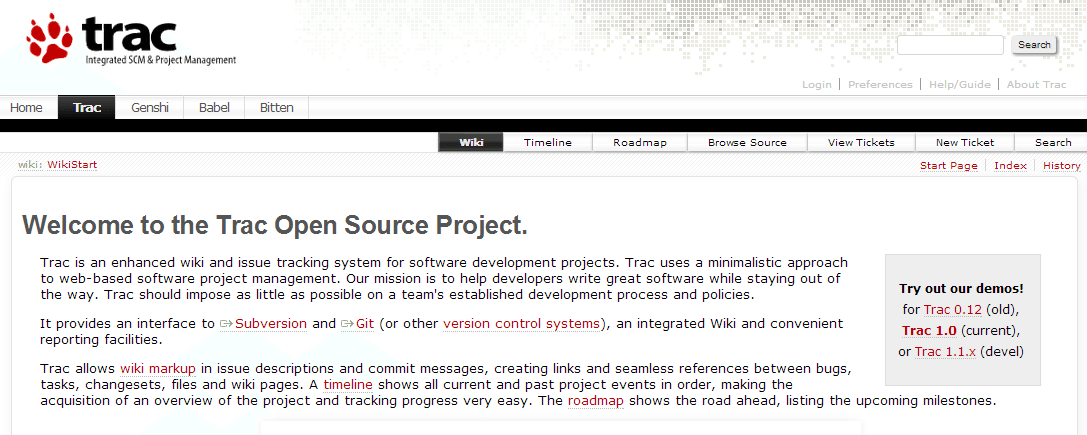Switch to the Home project tab
Viewport: 1087px width, 435px height.
point(26,108)
